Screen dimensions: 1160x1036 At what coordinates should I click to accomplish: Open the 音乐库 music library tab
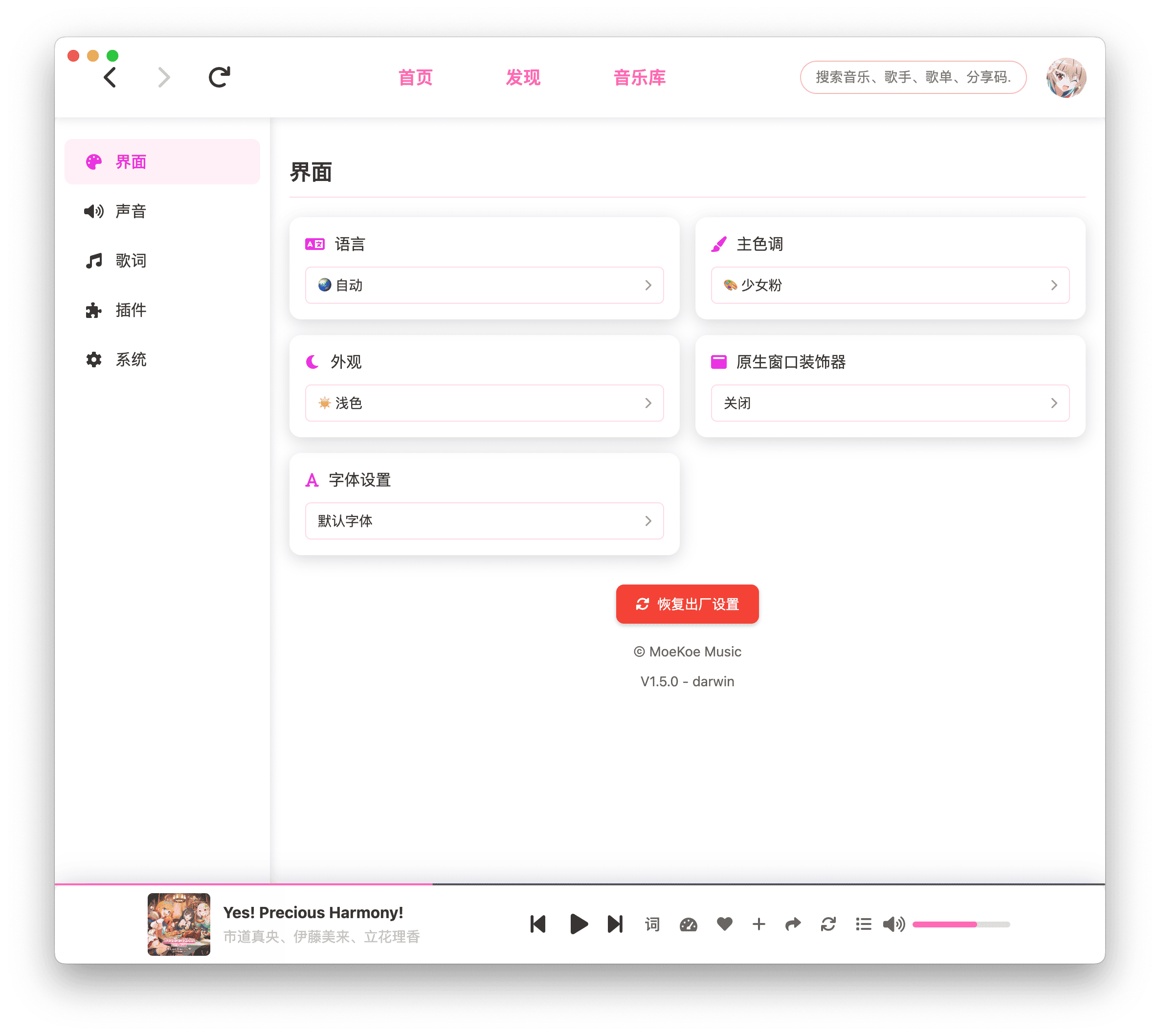coord(639,77)
